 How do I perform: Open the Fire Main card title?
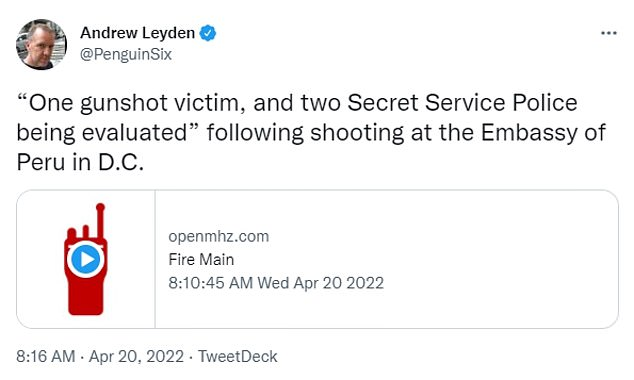click(x=201, y=260)
